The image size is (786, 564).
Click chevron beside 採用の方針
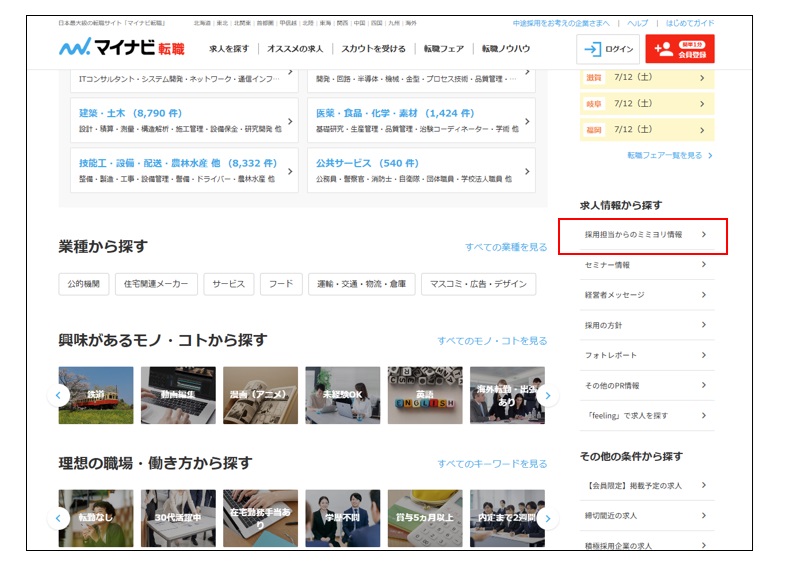click(704, 325)
